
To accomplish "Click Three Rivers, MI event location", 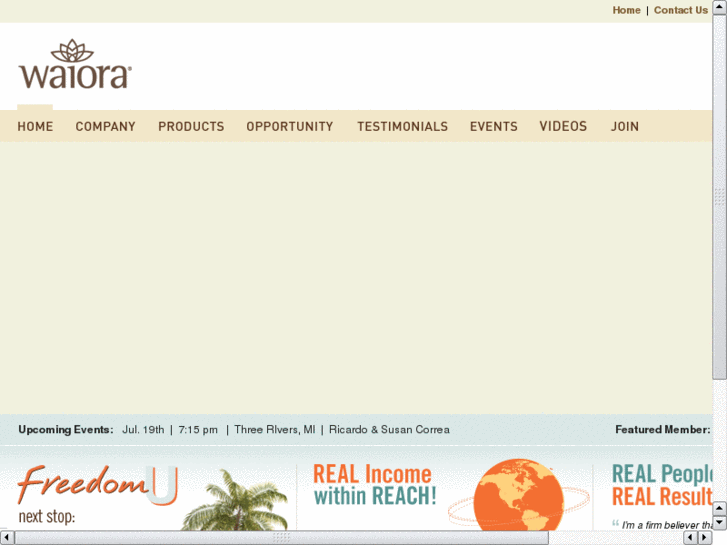I will point(274,430).
